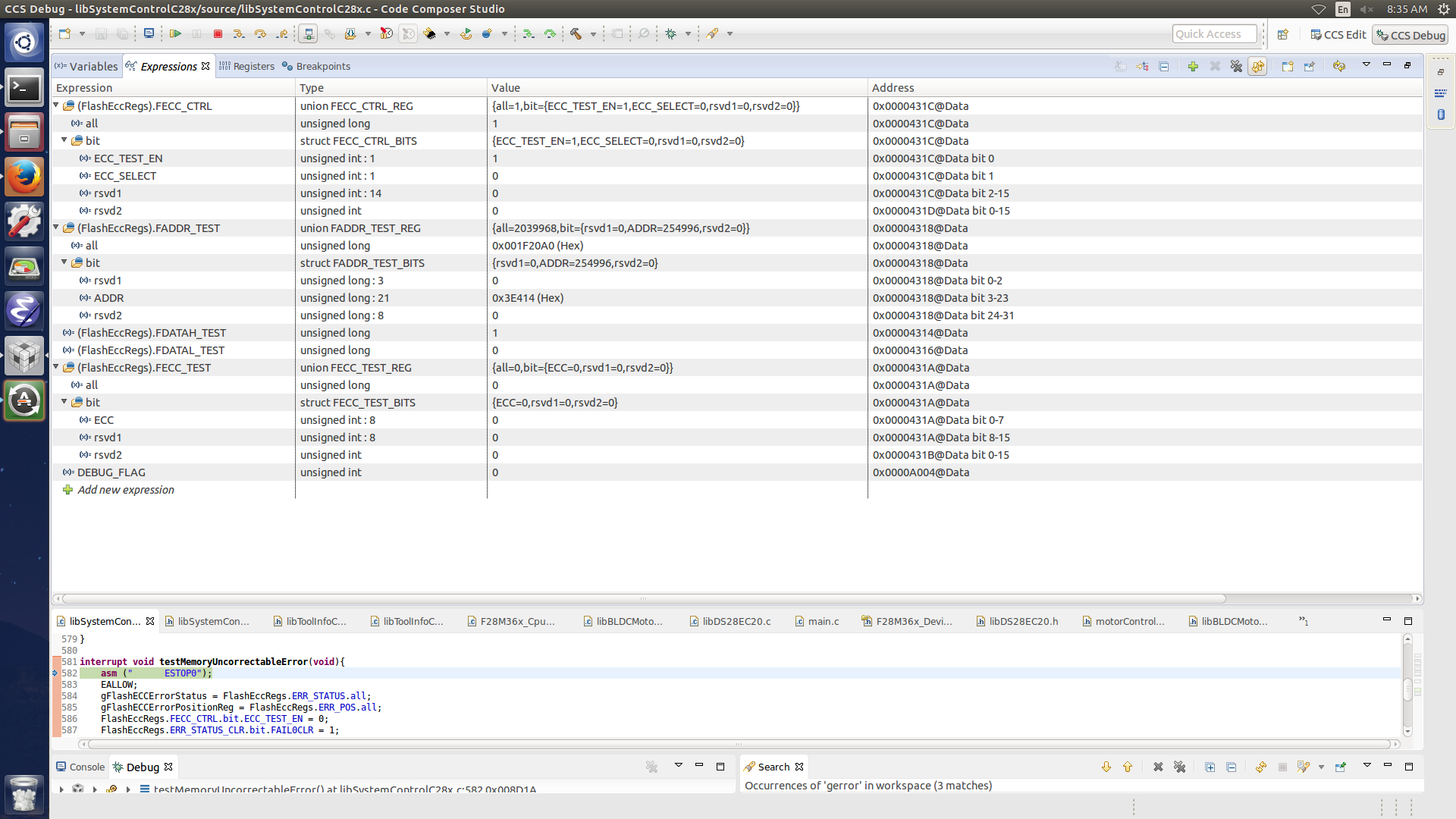Click the Expressions horizontal scrollbar
Viewport: 1456px width, 819px height.
[643, 598]
